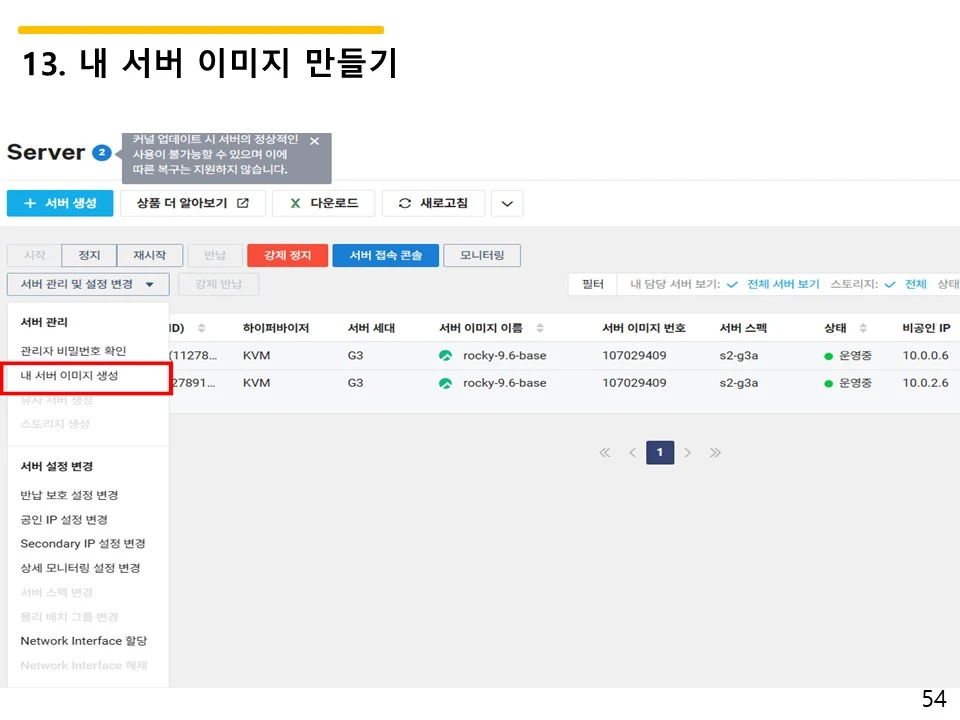Viewport: 960px width, 720px height.
Task: Click the sort icon on 서버 이미지 이름 column
Action: pos(540,327)
